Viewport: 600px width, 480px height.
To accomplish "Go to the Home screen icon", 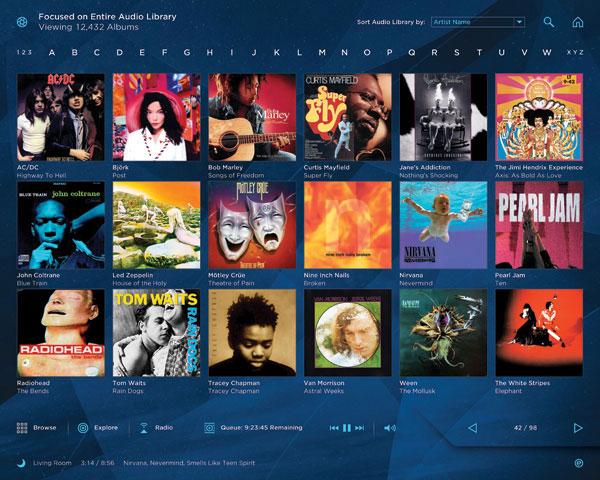I will pyautogui.click(x=578, y=22).
